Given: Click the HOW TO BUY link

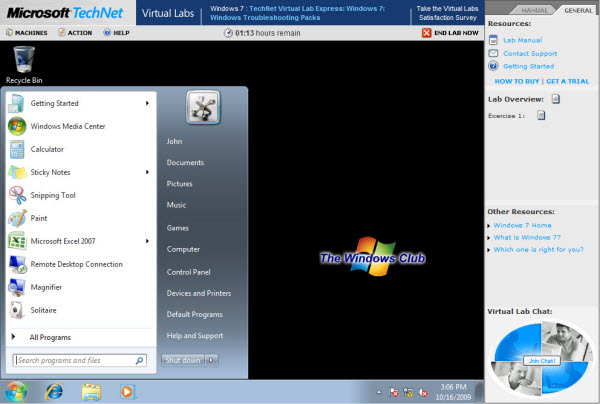Looking at the screenshot, I should click(x=517, y=81).
